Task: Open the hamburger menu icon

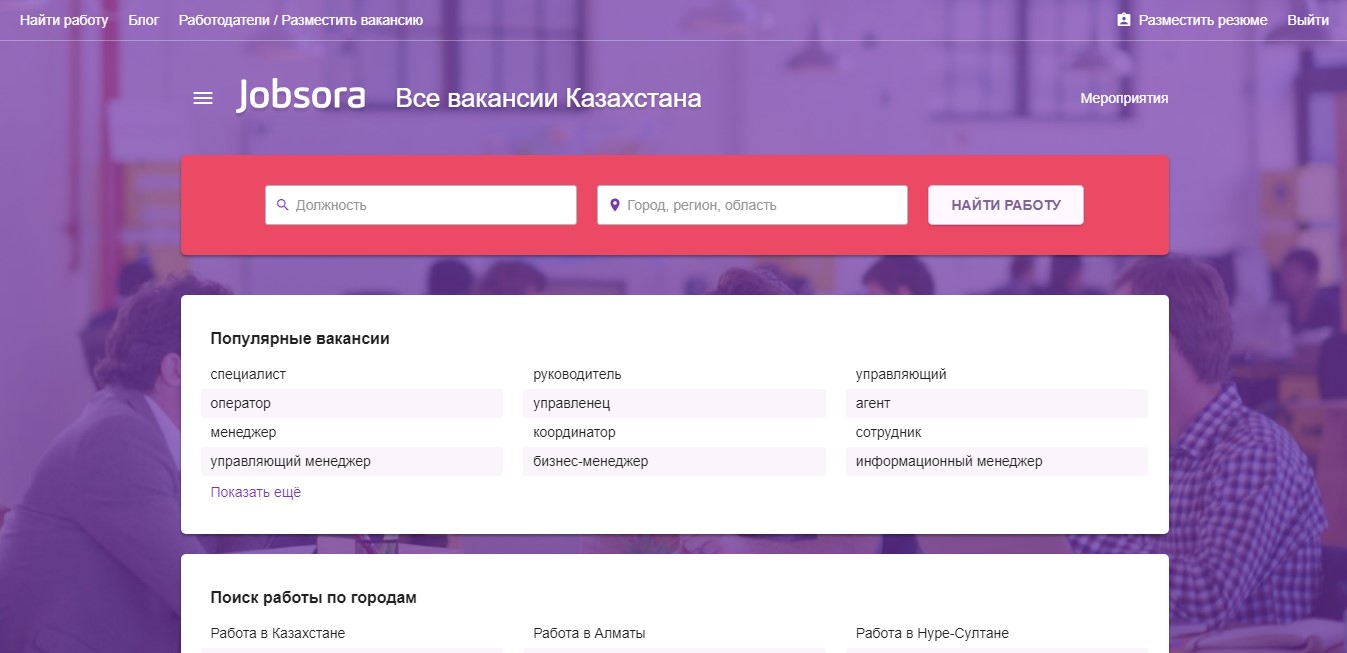Action: (x=203, y=98)
